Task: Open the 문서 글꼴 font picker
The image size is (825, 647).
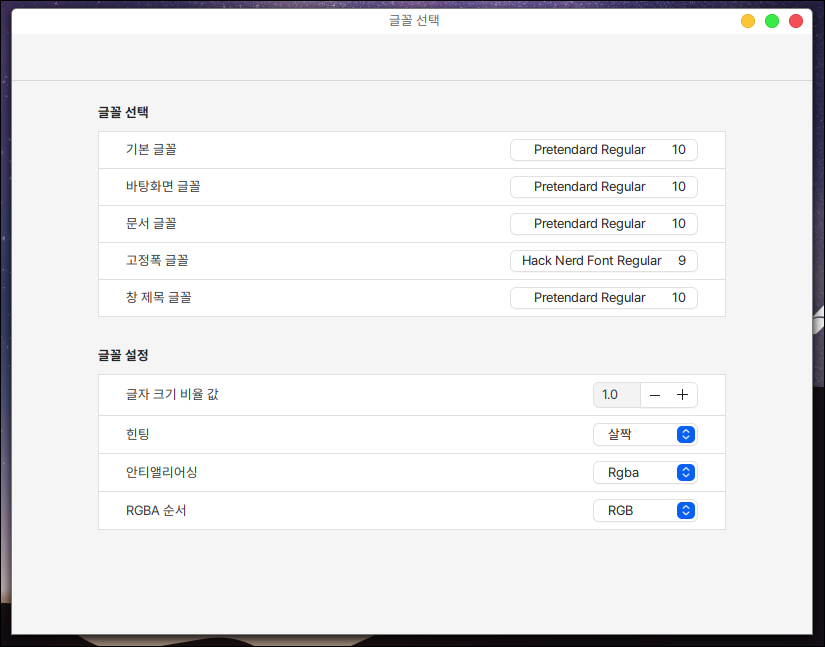Action: coord(603,224)
